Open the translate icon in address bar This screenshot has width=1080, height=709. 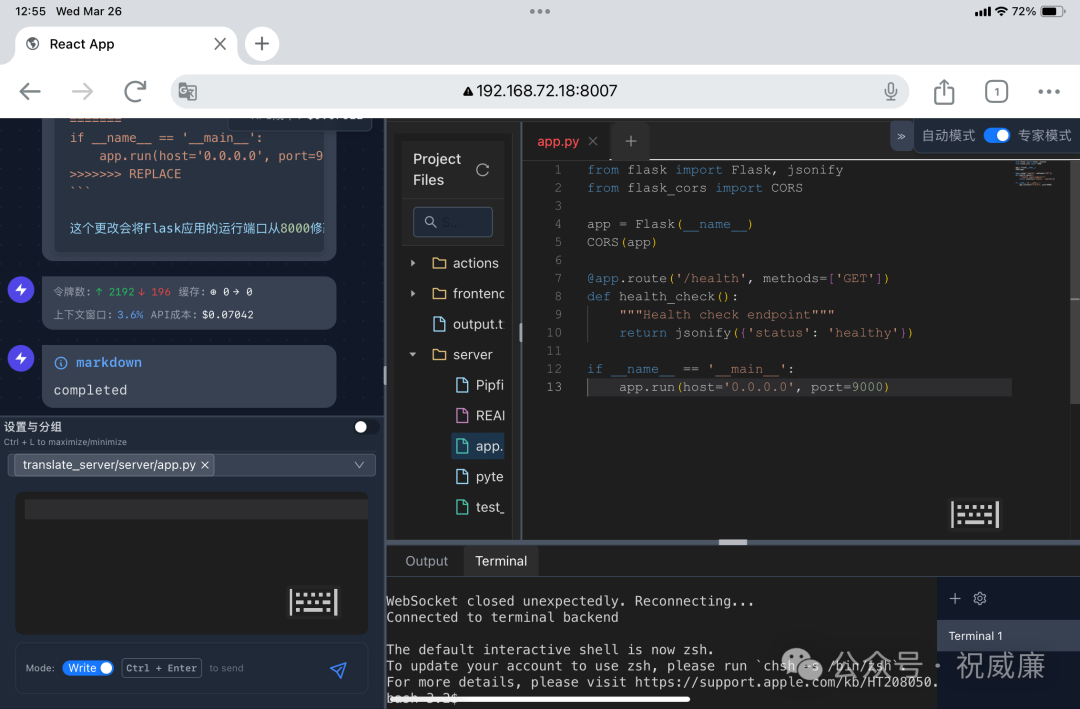click(187, 91)
